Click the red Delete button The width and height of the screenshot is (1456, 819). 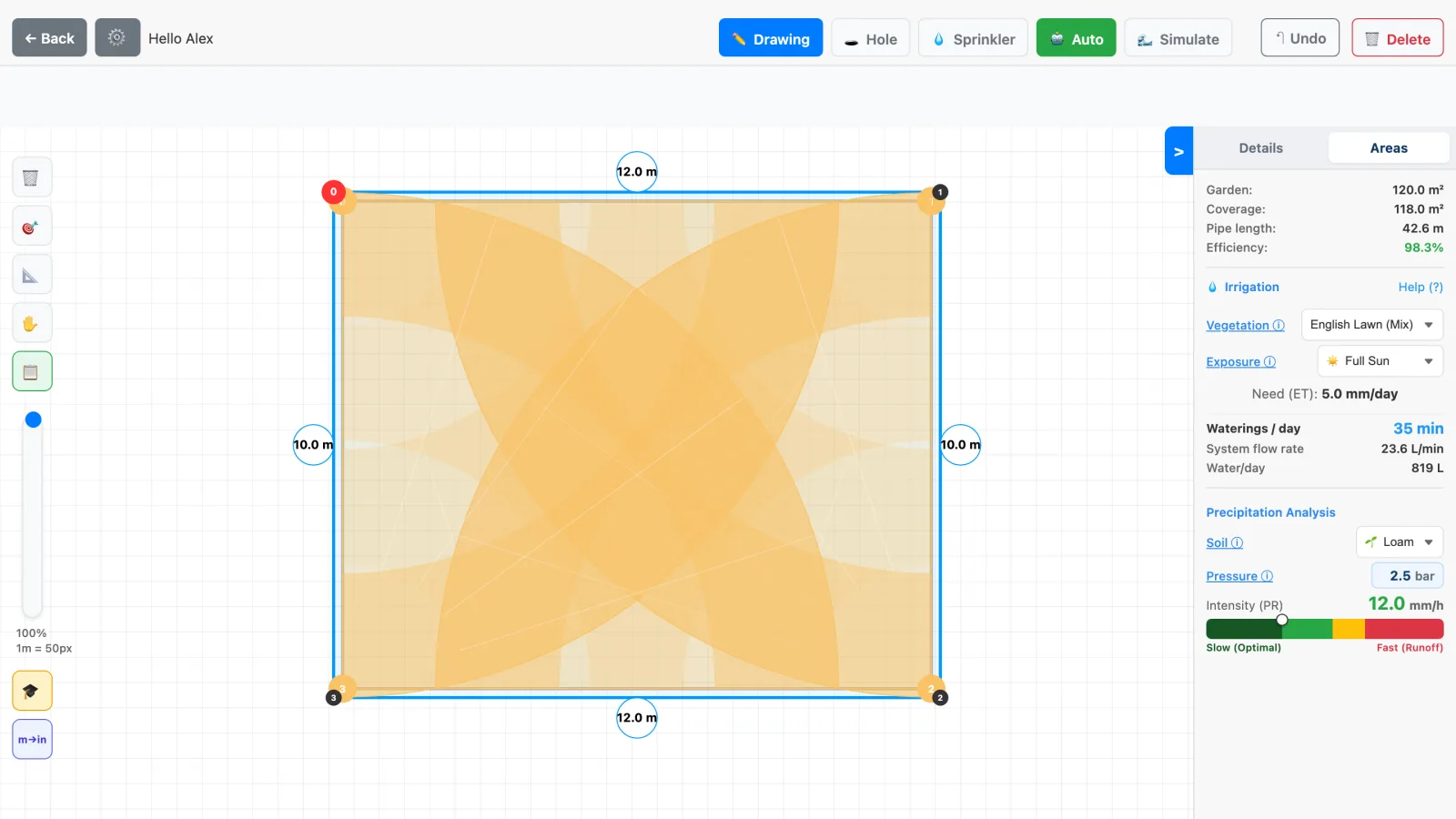(1397, 37)
